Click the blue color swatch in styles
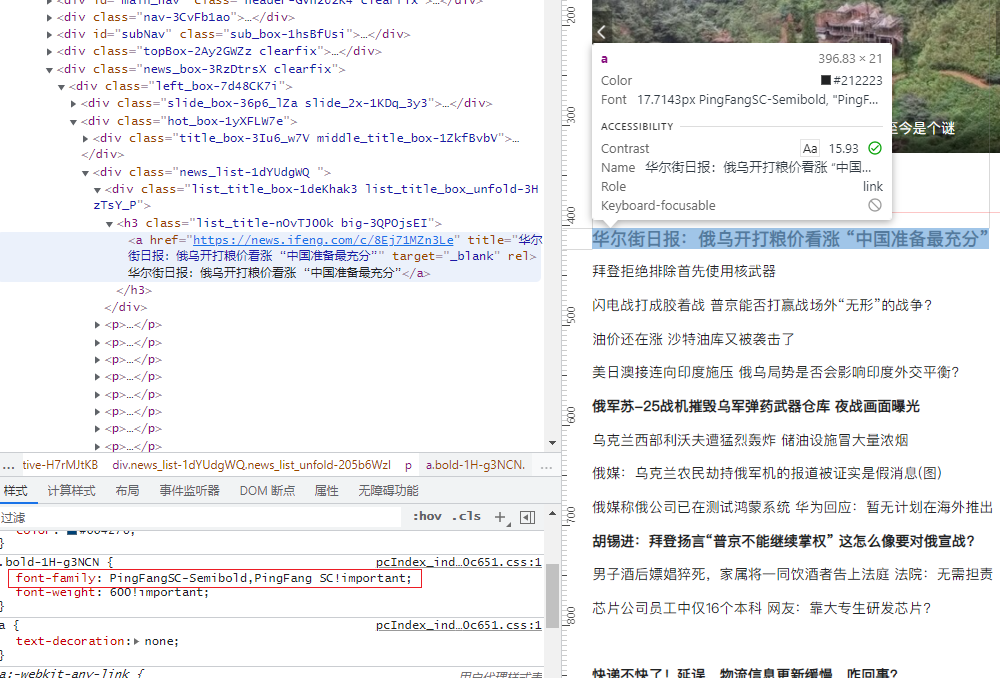 [71, 531]
